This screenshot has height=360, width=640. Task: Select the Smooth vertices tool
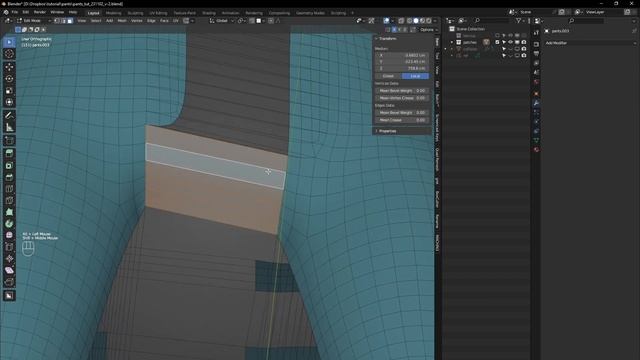(9, 235)
